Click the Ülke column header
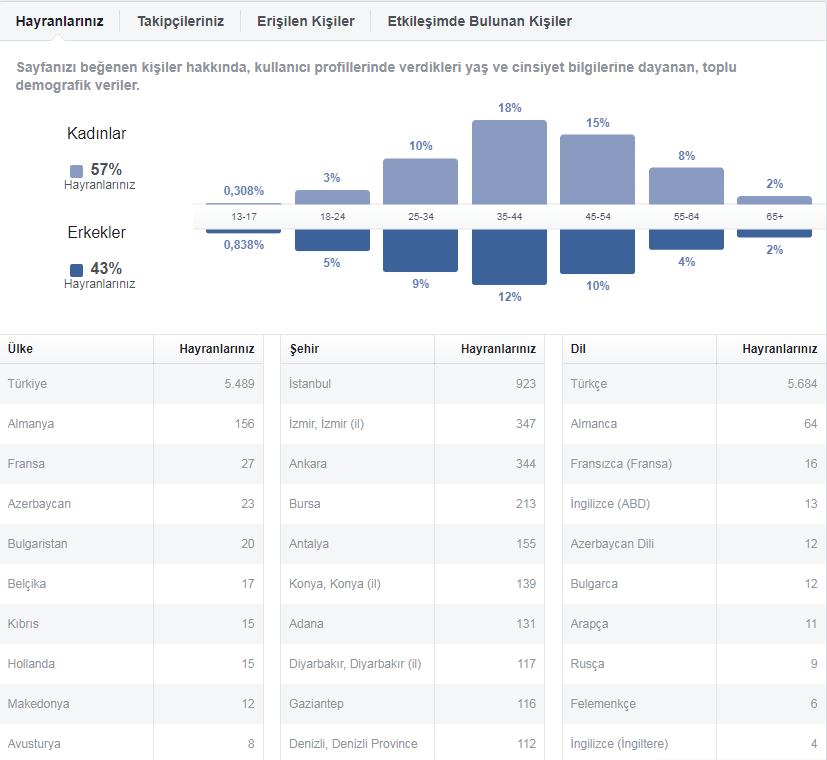 coord(20,349)
